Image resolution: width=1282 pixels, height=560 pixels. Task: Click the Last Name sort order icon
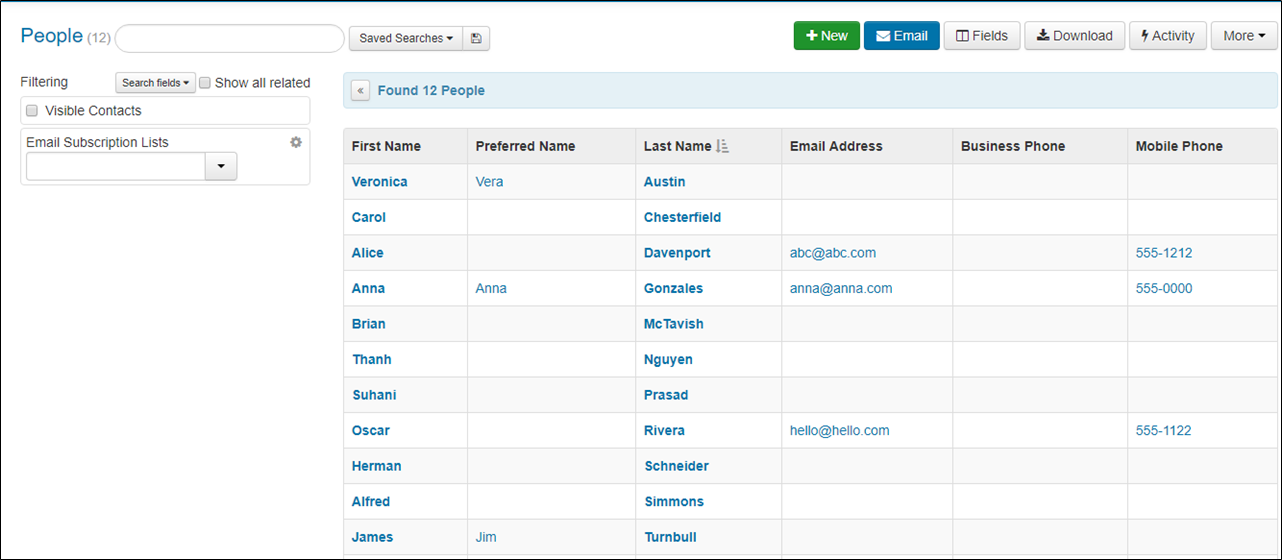pos(723,146)
